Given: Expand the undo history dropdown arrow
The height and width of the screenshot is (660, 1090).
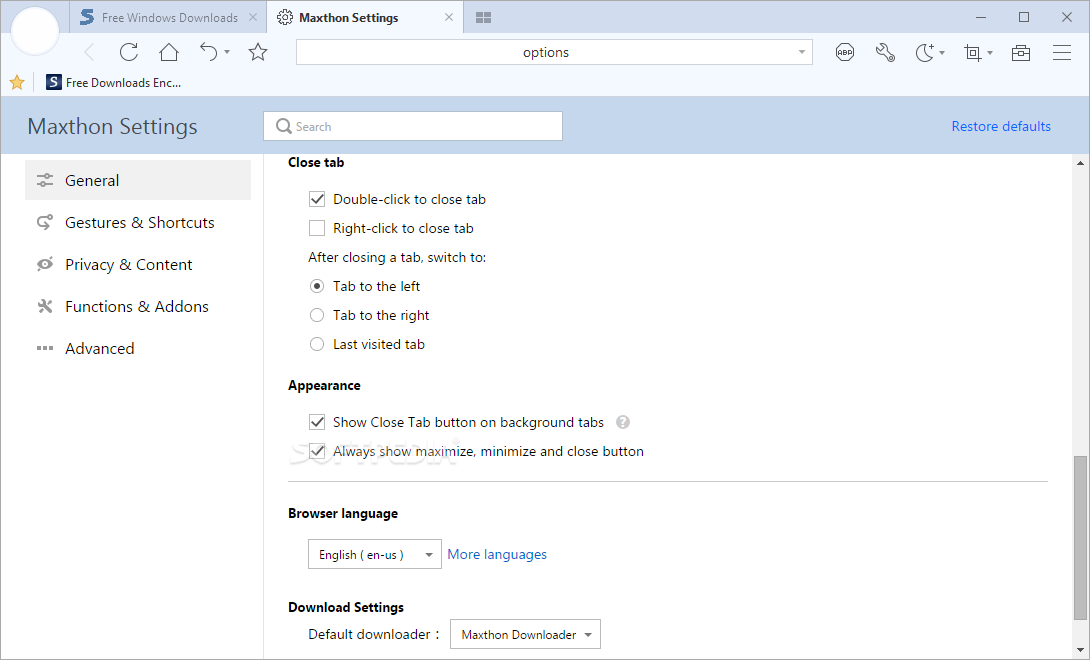Looking at the screenshot, I should [227, 52].
